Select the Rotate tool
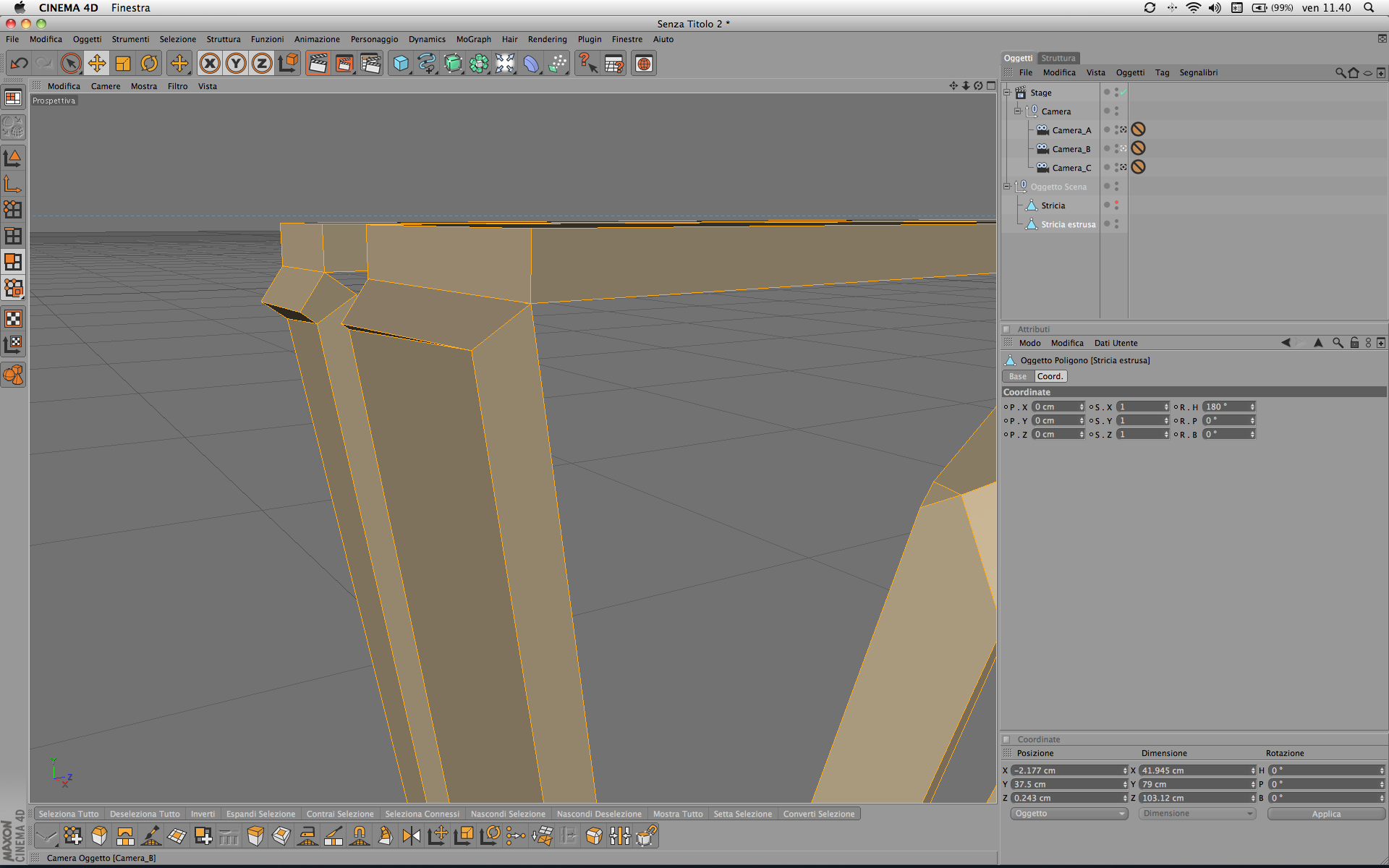1389x868 pixels. coord(149,64)
